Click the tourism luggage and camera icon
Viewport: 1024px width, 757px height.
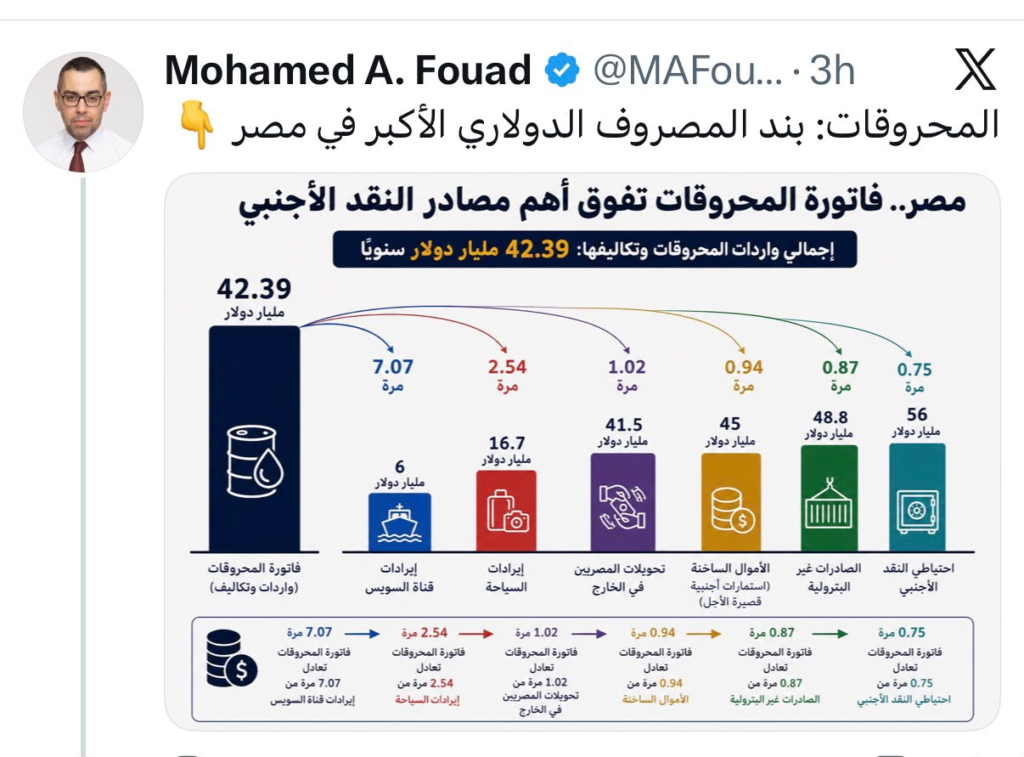(507, 511)
